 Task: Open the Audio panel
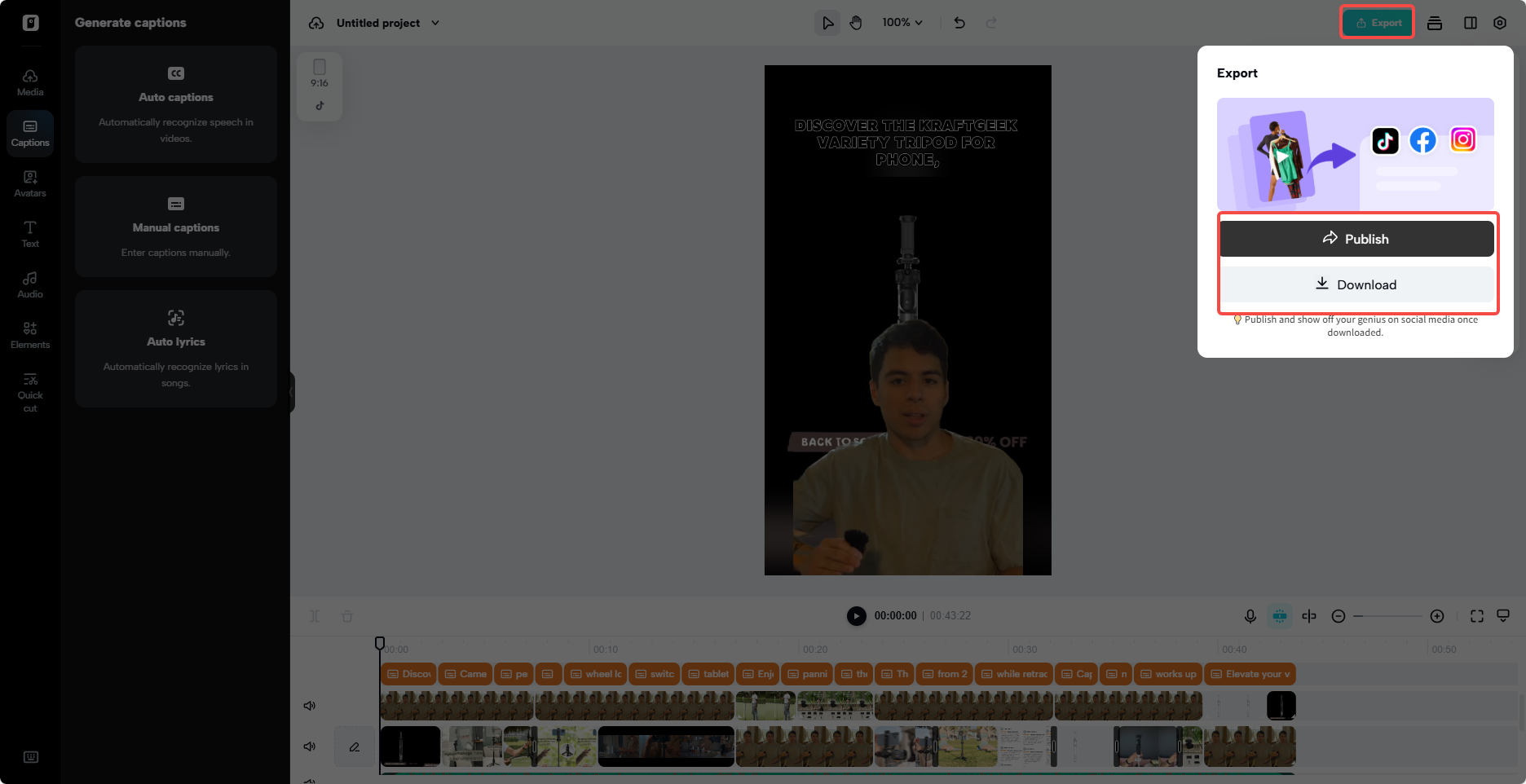point(30,284)
